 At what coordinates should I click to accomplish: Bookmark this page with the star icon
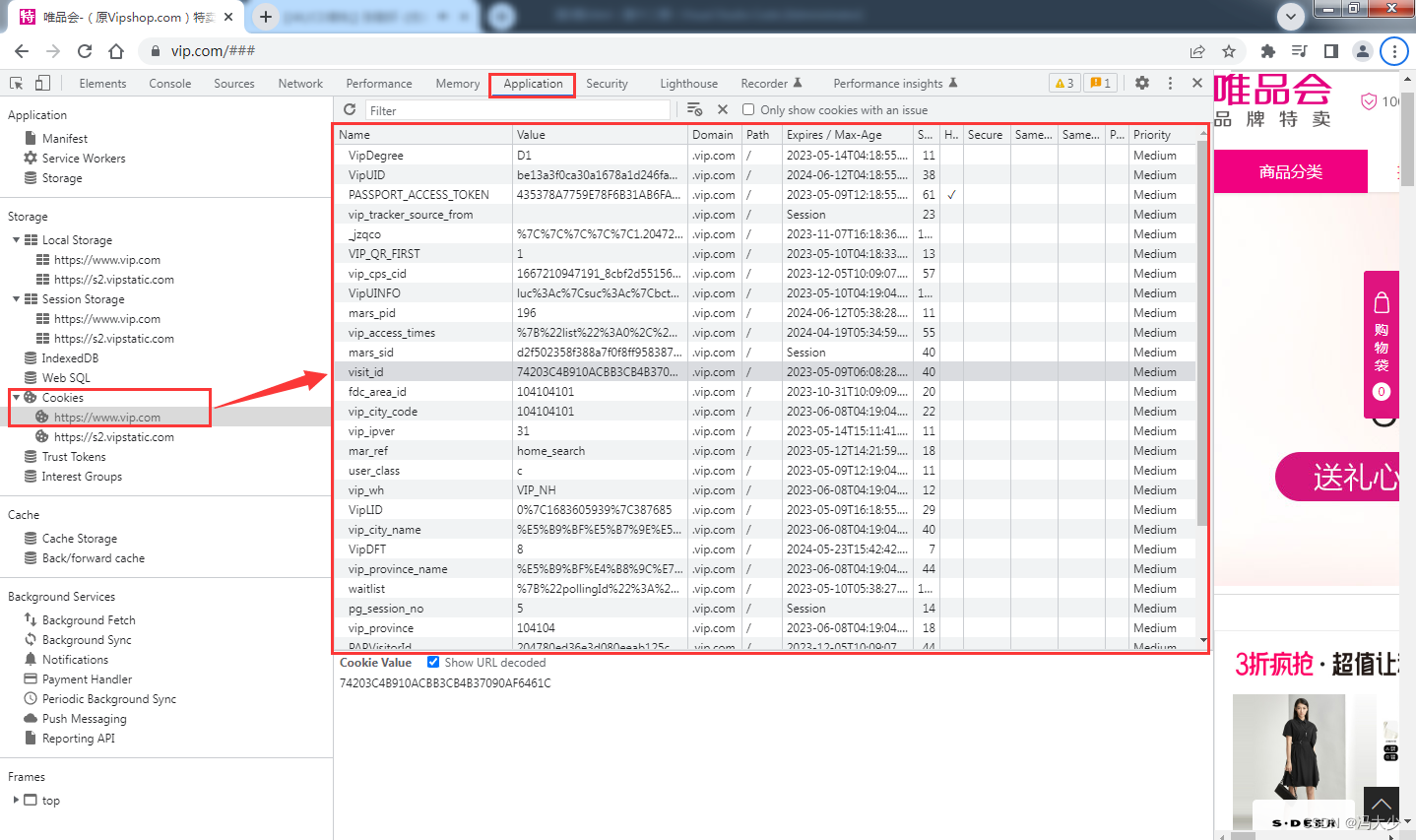coord(1229,51)
